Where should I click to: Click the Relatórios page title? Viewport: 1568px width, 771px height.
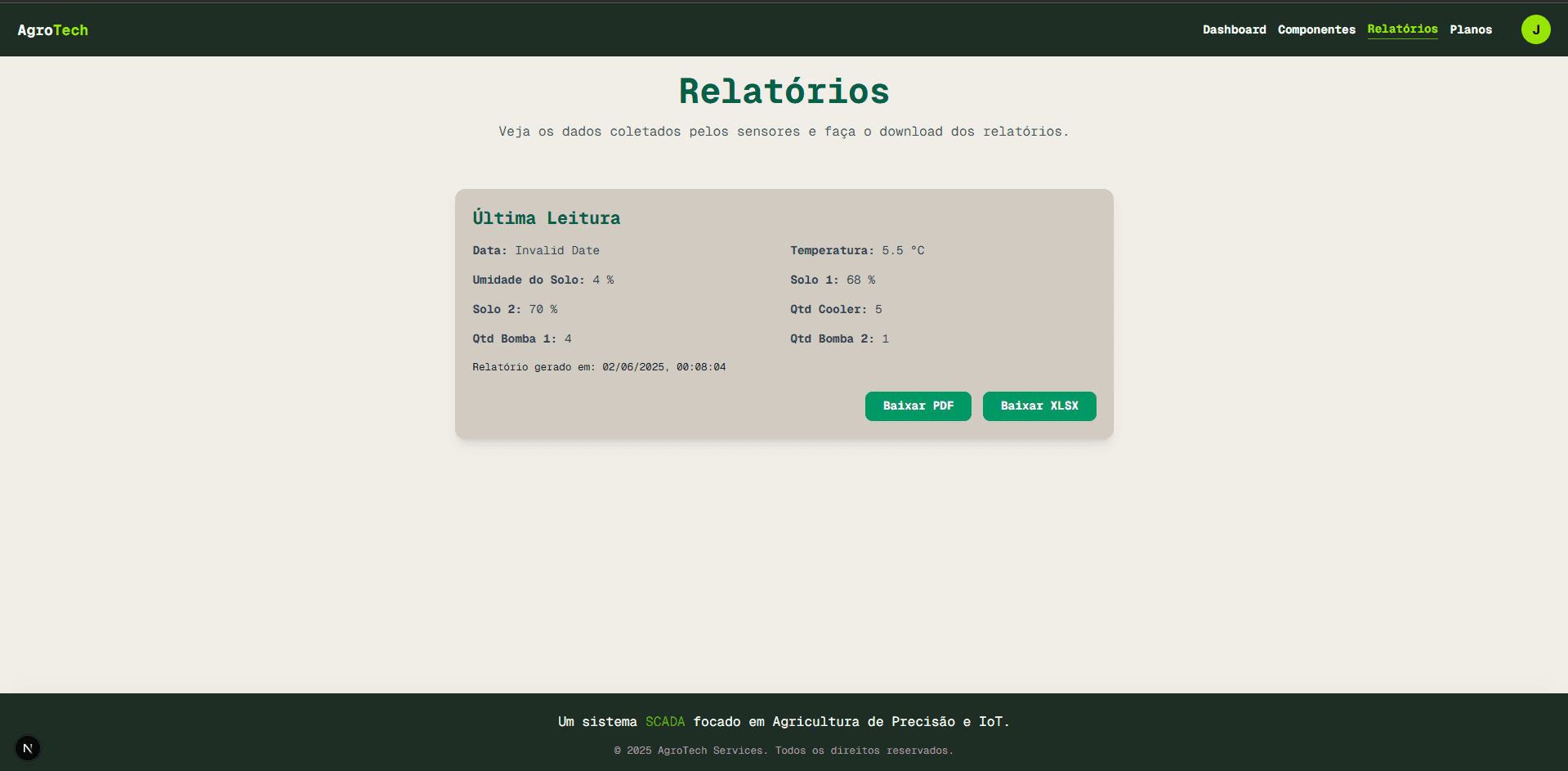coord(784,91)
